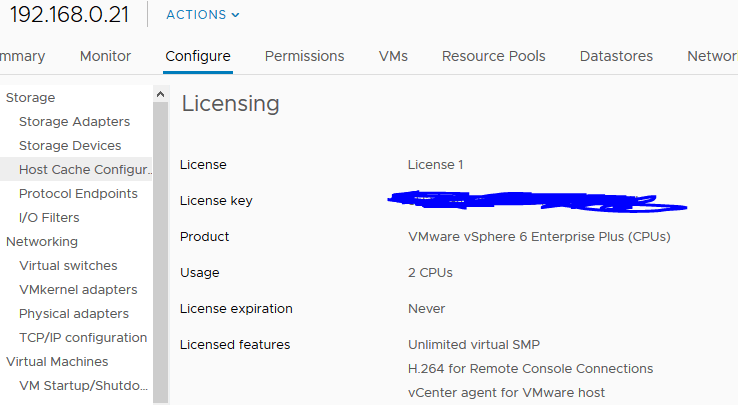Open Storage Adapters in sidebar

(x=74, y=122)
